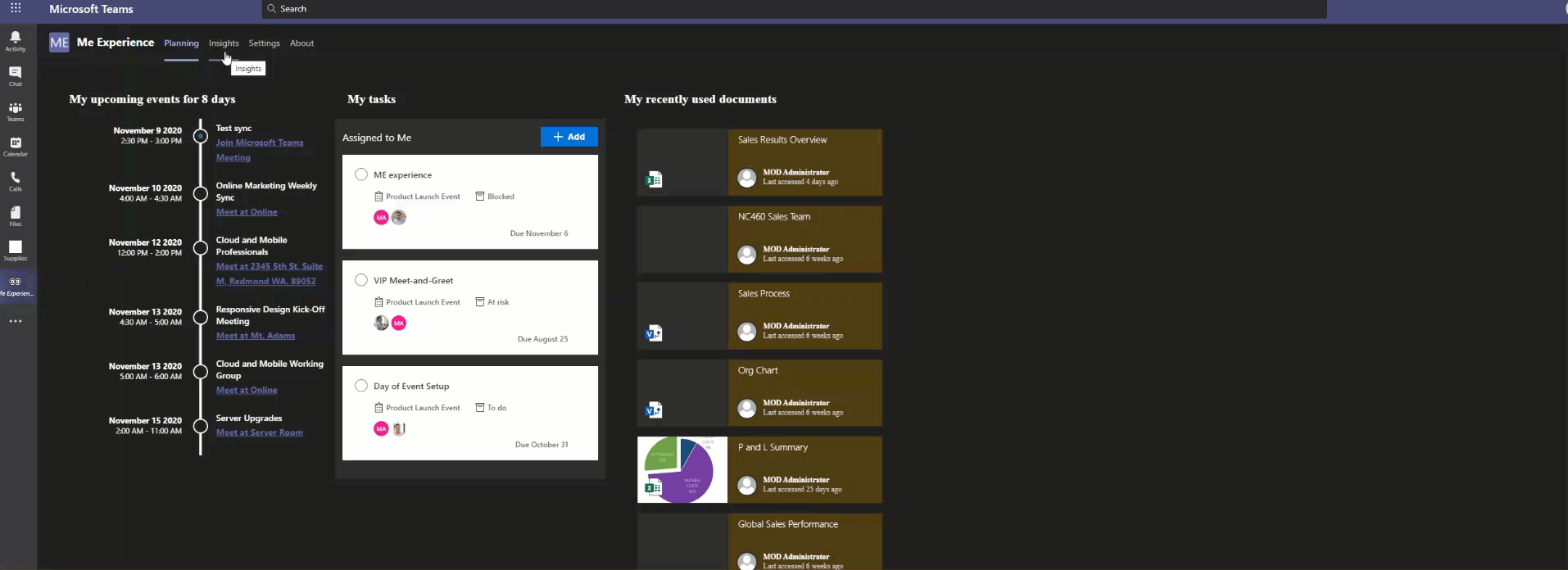This screenshot has width=1568, height=570.
Task: Switch to the Insights tab
Action: (x=224, y=43)
